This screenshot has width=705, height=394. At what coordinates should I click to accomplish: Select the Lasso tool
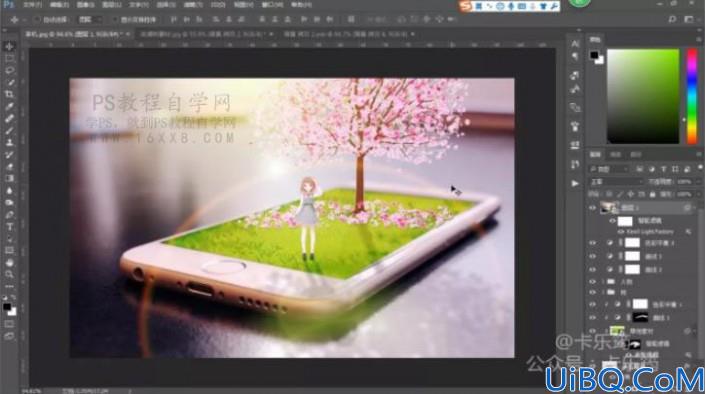tap(9, 71)
